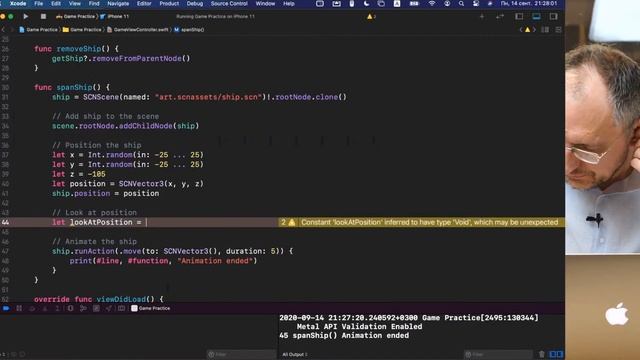Focus the variables view filter field

(242, 354)
